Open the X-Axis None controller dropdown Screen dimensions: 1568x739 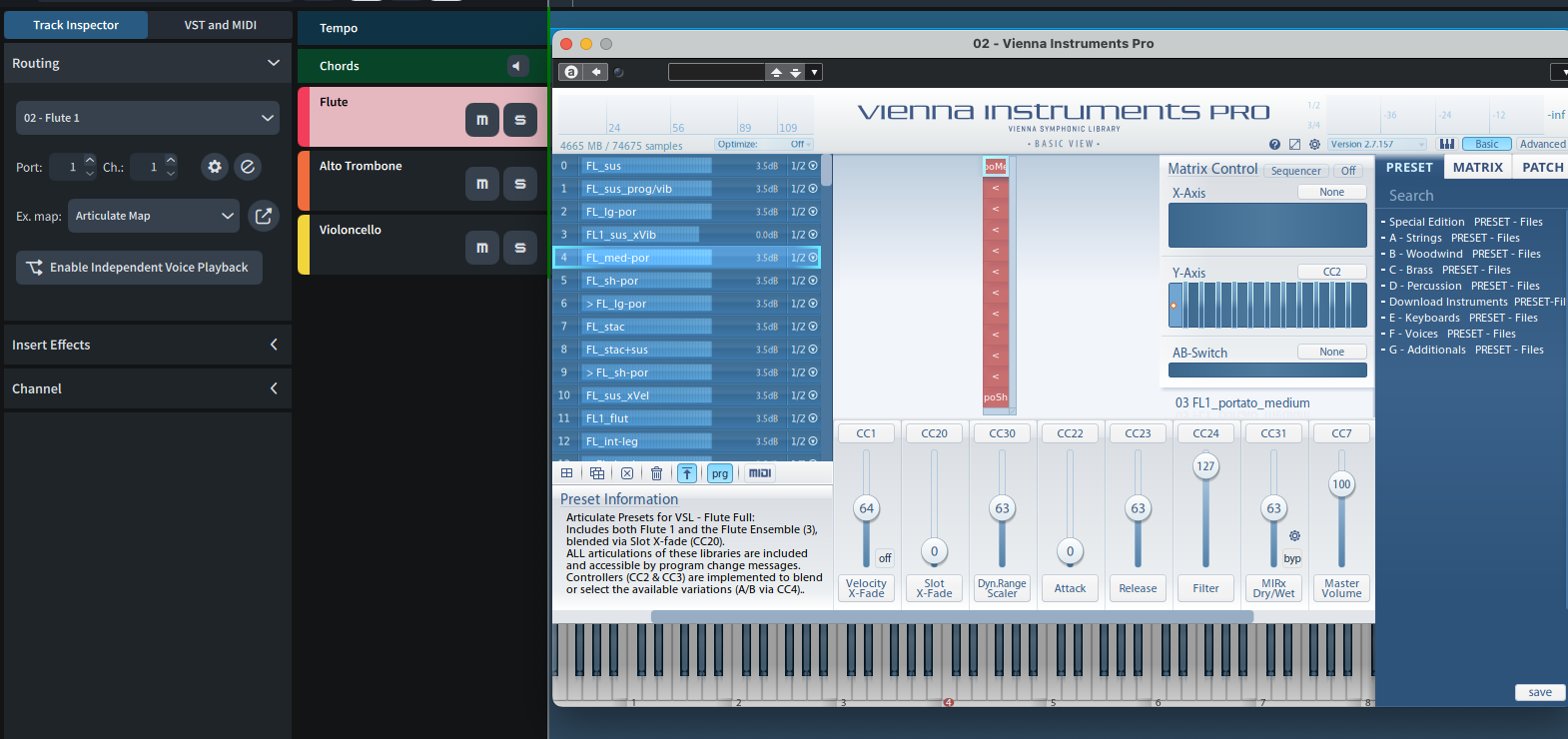point(1332,192)
